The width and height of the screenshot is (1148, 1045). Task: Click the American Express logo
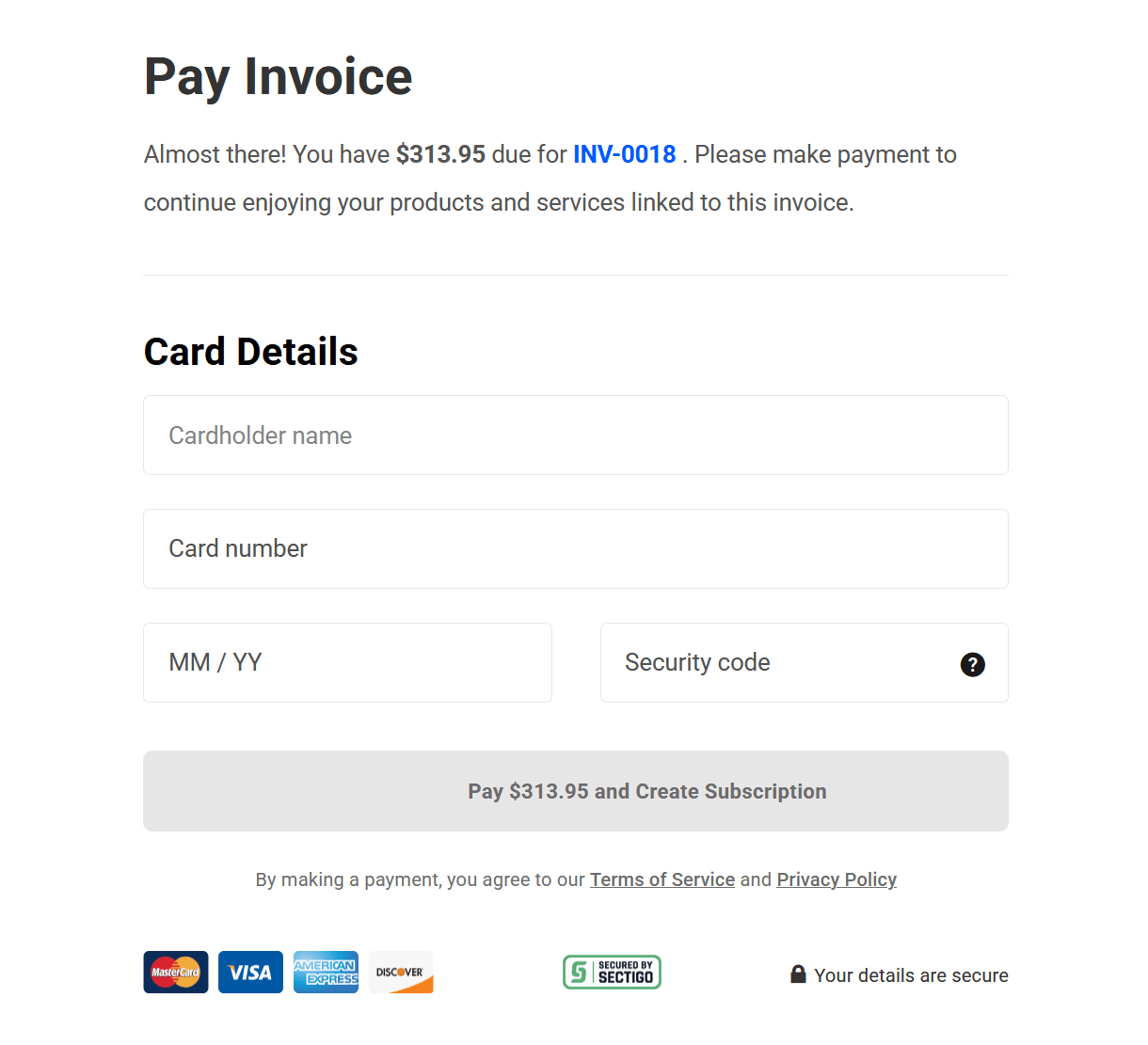coord(326,972)
